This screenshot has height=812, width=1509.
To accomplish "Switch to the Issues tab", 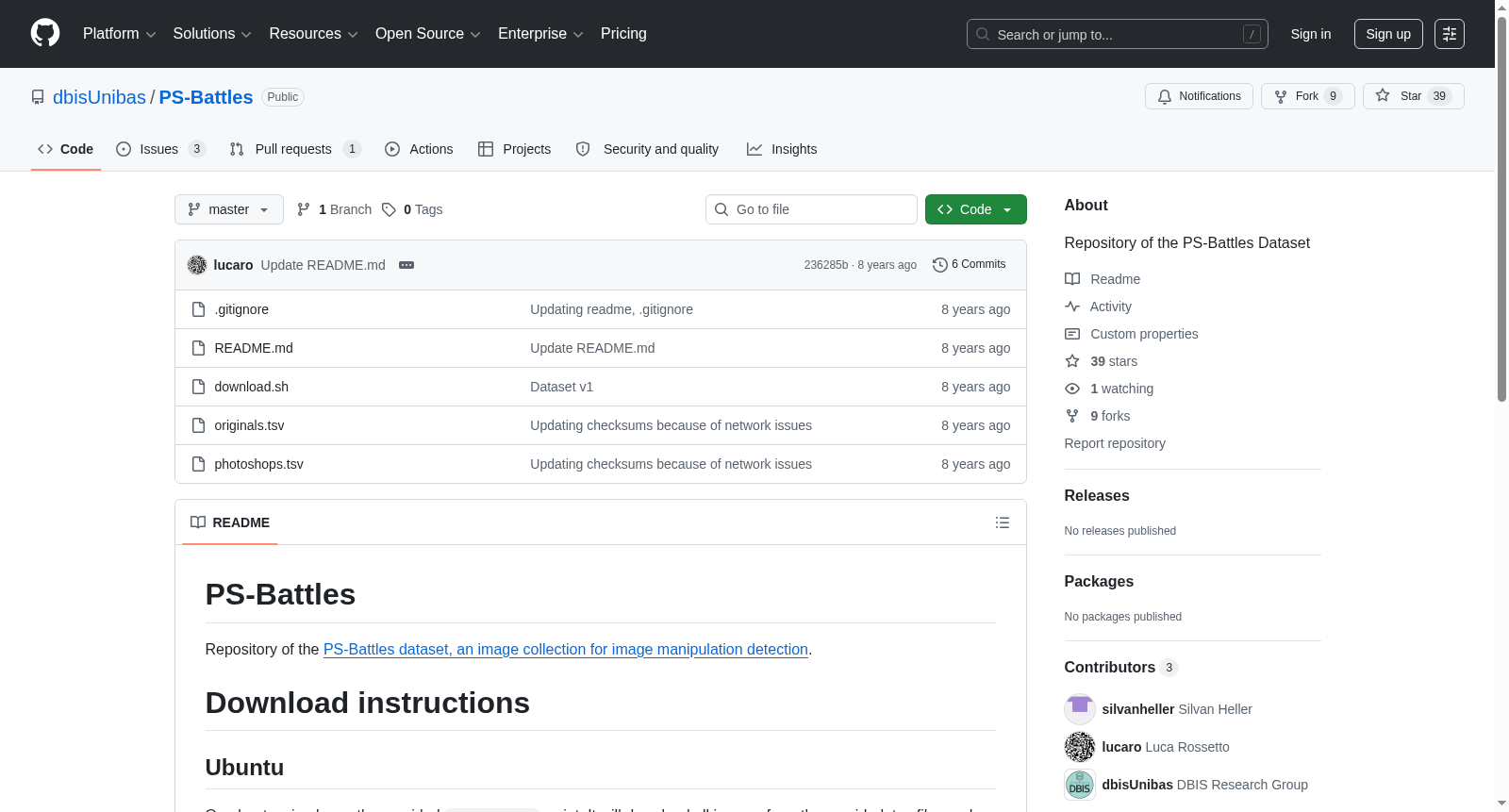I will 160,149.
